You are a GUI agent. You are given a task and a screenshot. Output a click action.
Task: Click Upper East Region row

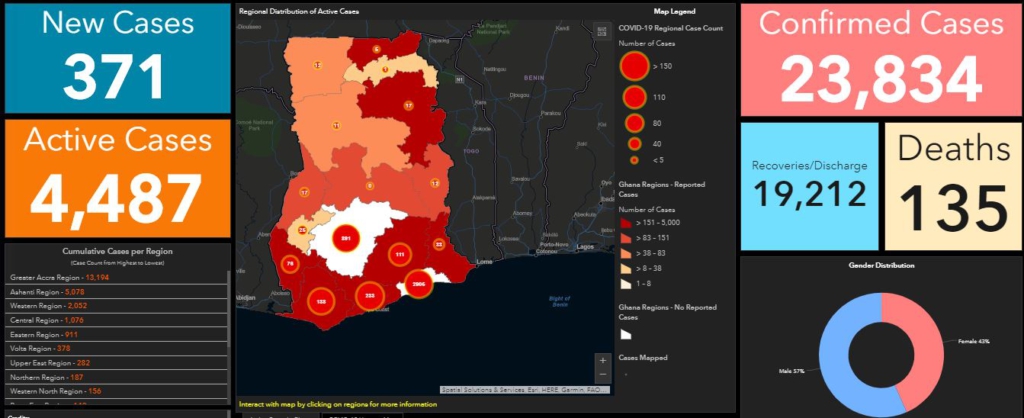click(54, 363)
